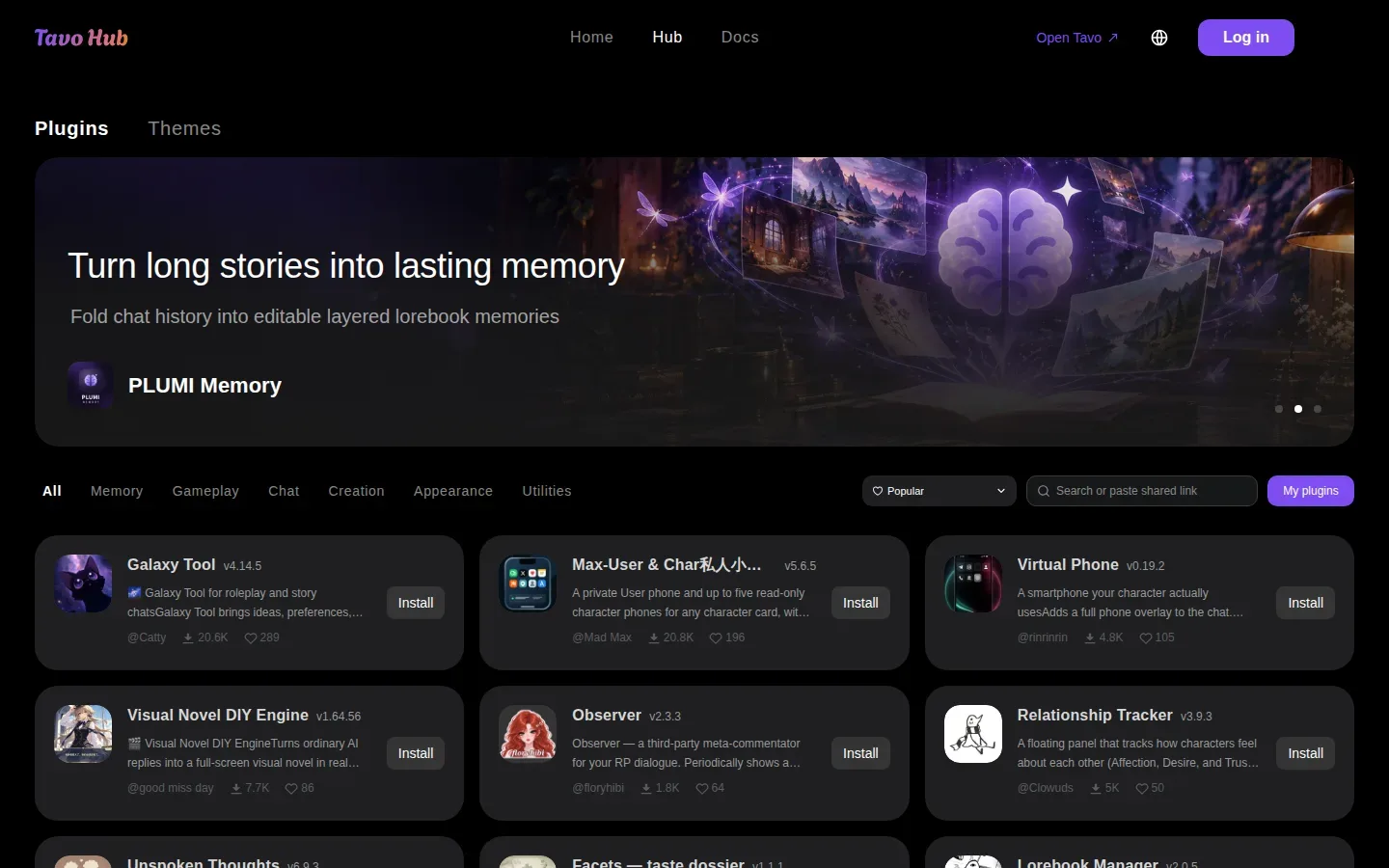1389x868 pixels.
Task: Click the PLUMI Memory banner icon
Action: click(x=91, y=386)
